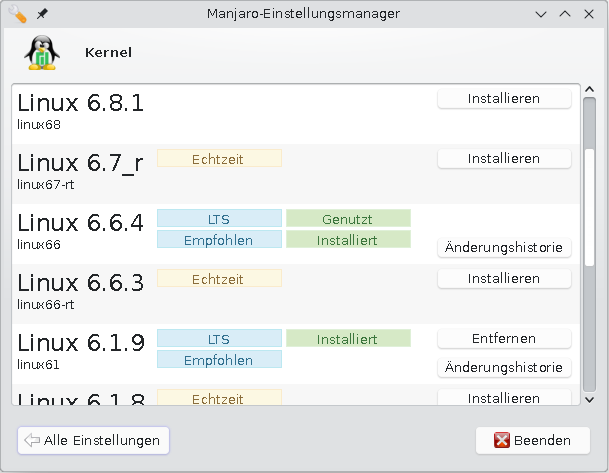Minimize window using the up chevron icon
609x473 pixels.
[x=565, y=14]
